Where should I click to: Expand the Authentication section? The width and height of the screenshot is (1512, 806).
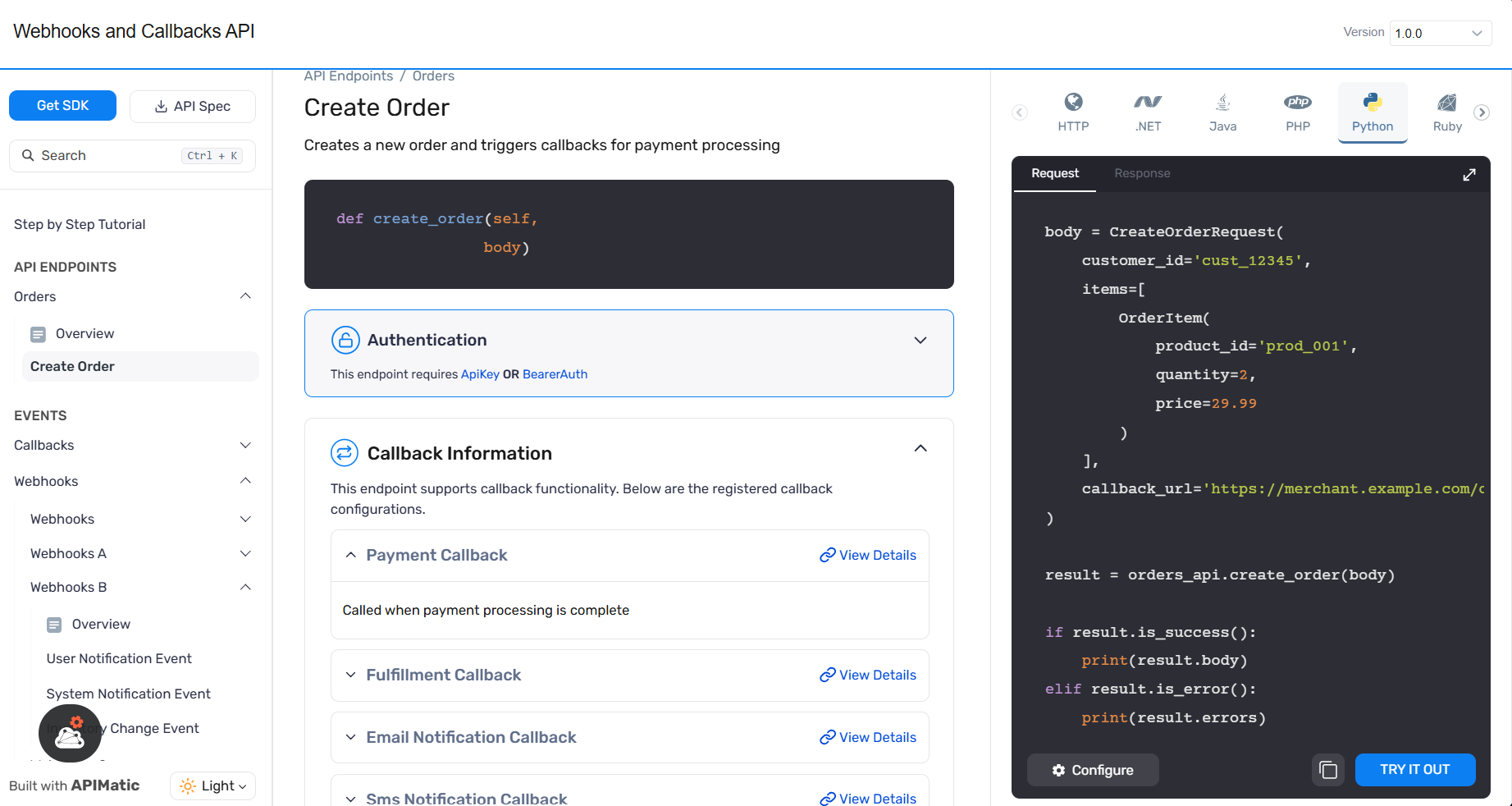(920, 341)
